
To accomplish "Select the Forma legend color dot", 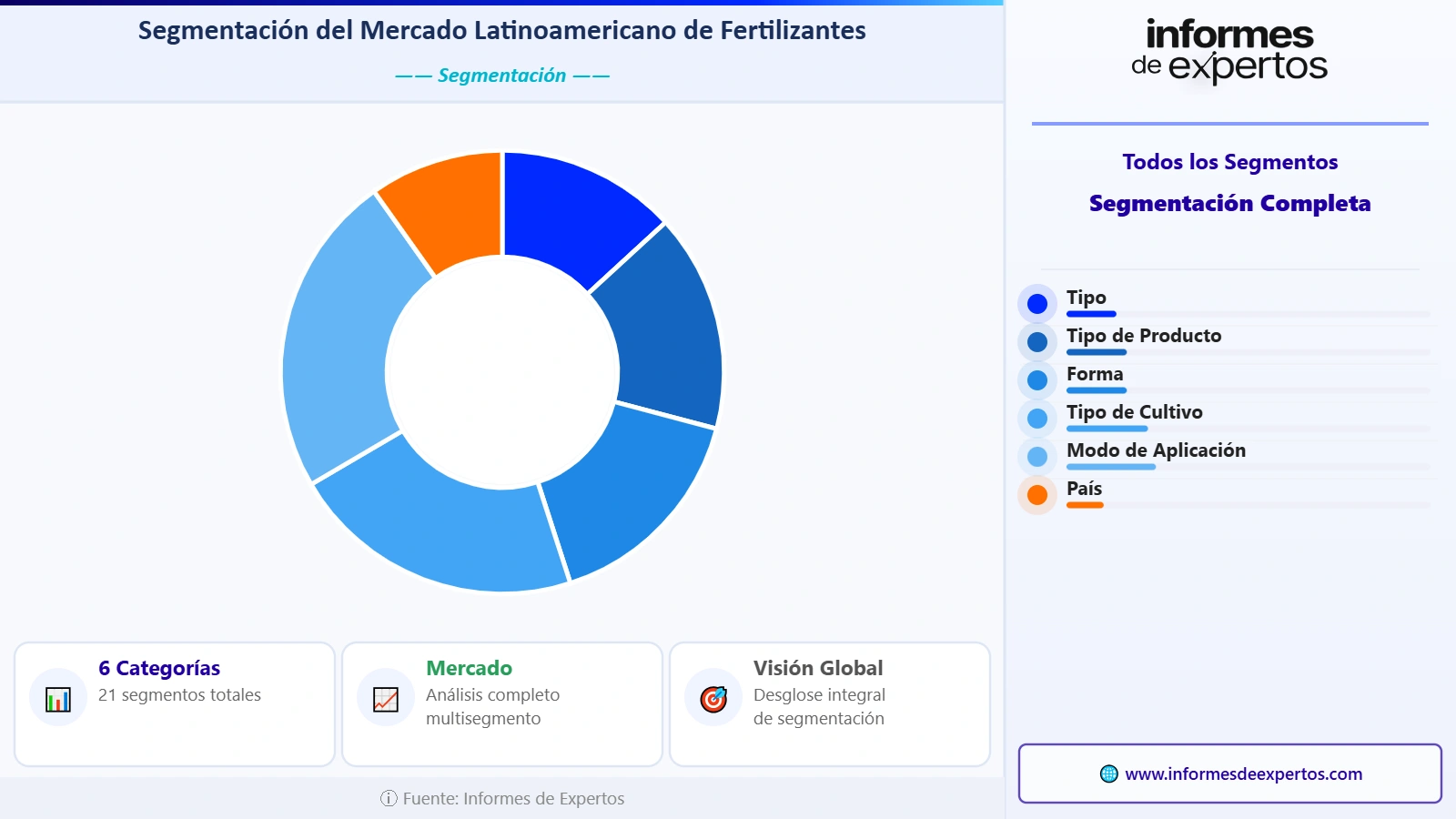I will (x=1037, y=380).
